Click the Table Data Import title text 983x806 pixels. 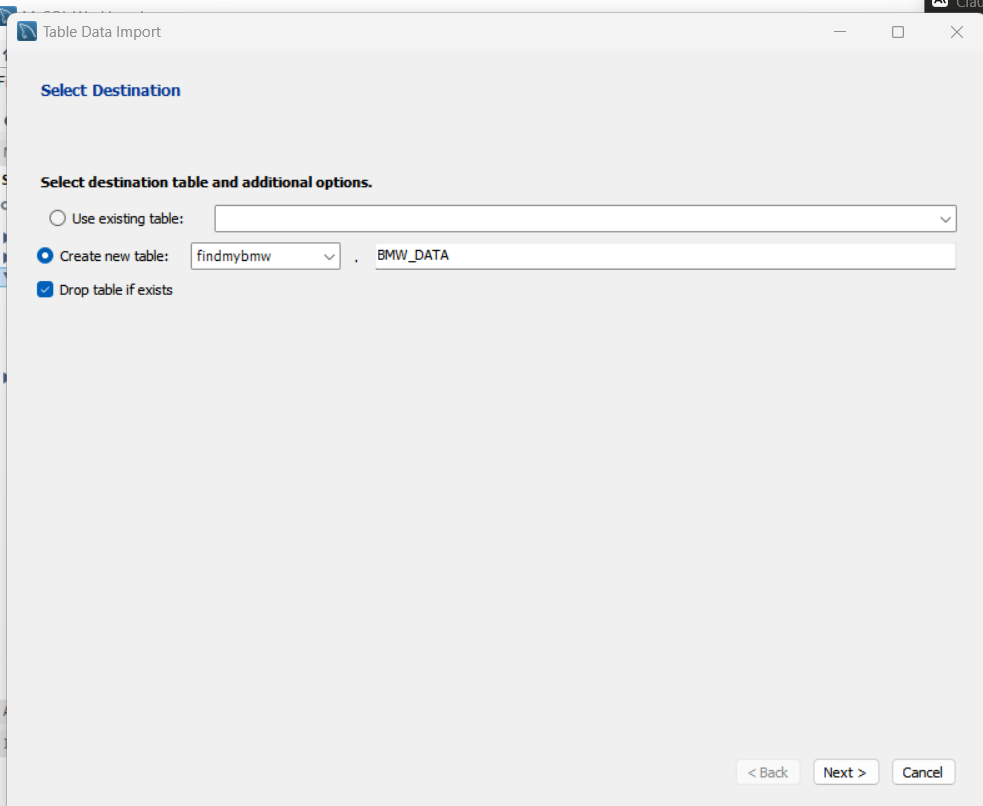coord(102,32)
